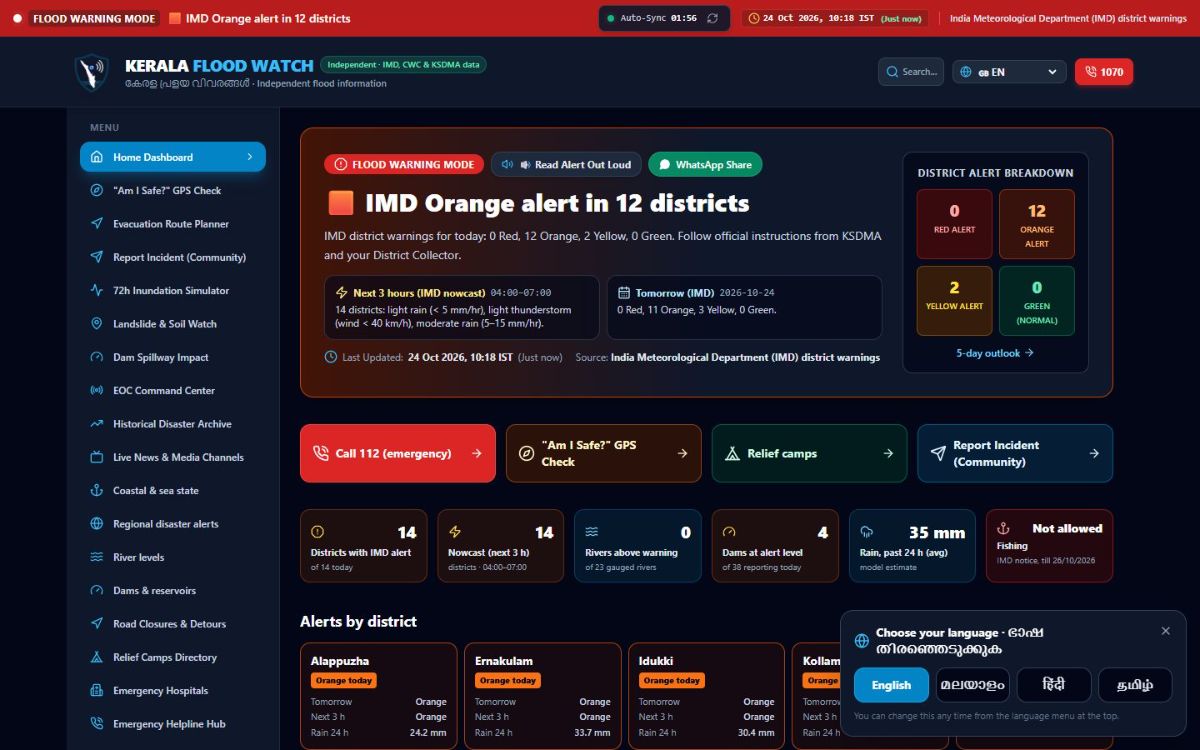Screen dimensions: 1200x750
Task: Go to Dams & reservoirs page
Action: 173,590
